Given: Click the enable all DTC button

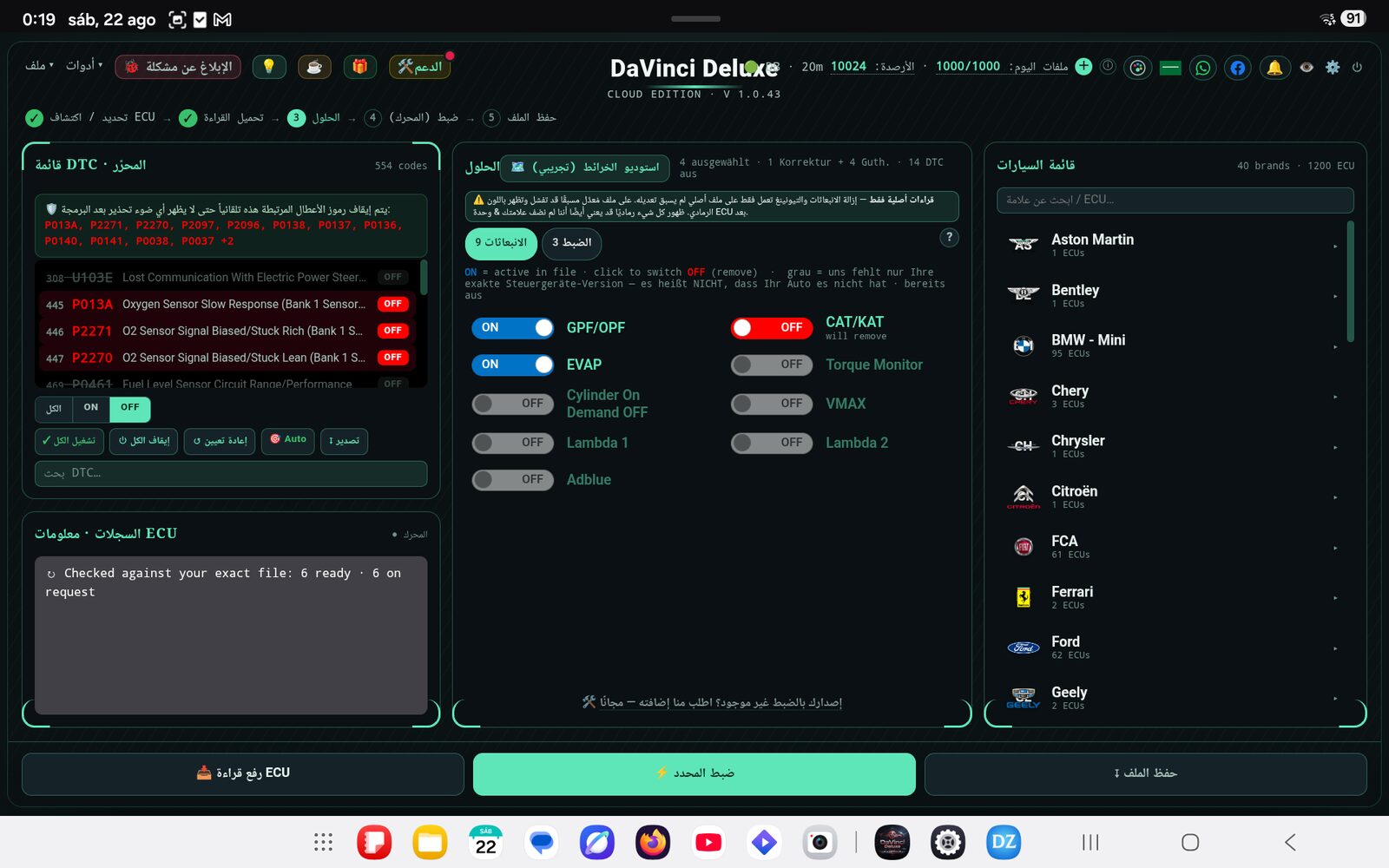Looking at the screenshot, I should tap(69, 441).
